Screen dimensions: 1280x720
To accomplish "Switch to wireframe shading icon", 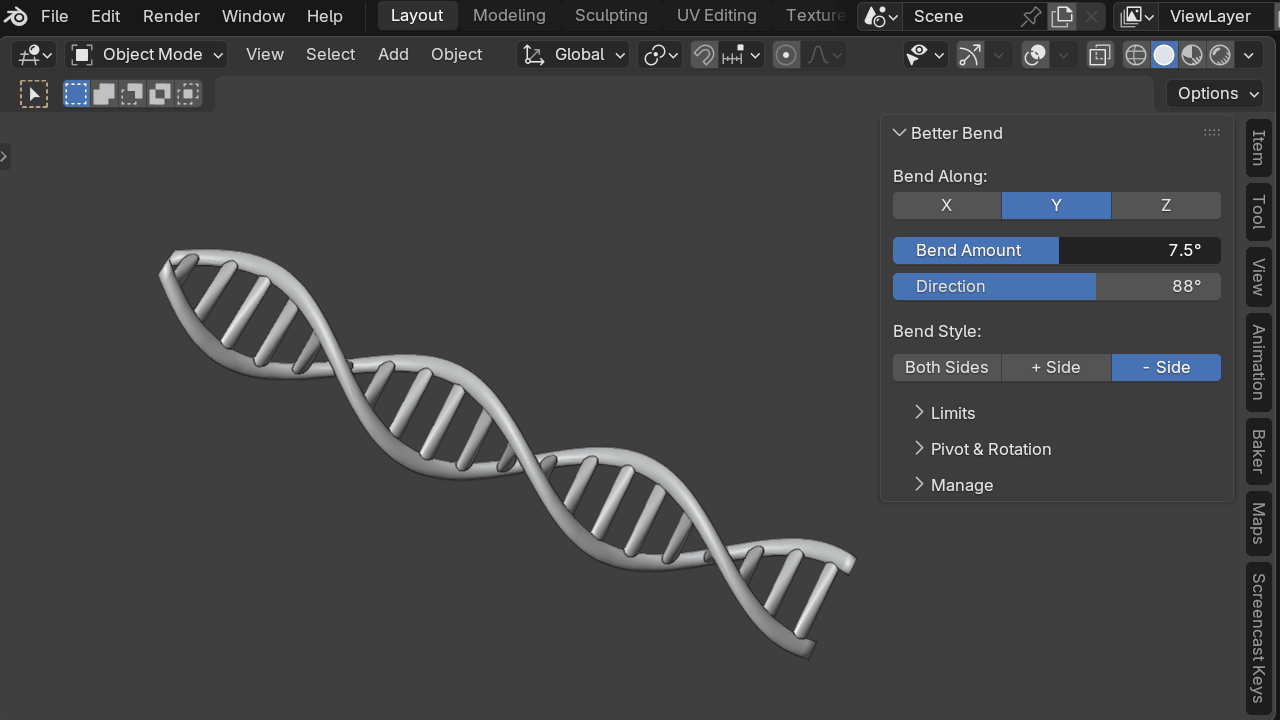I will click(x=1136, y=55).
